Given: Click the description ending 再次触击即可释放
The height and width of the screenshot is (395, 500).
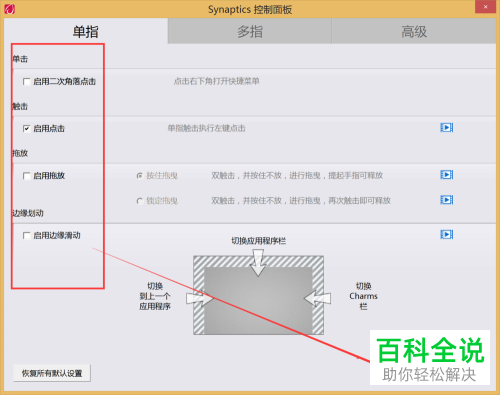Looking at the screenshot, I should pyautogui.click(x=301, y=201).
